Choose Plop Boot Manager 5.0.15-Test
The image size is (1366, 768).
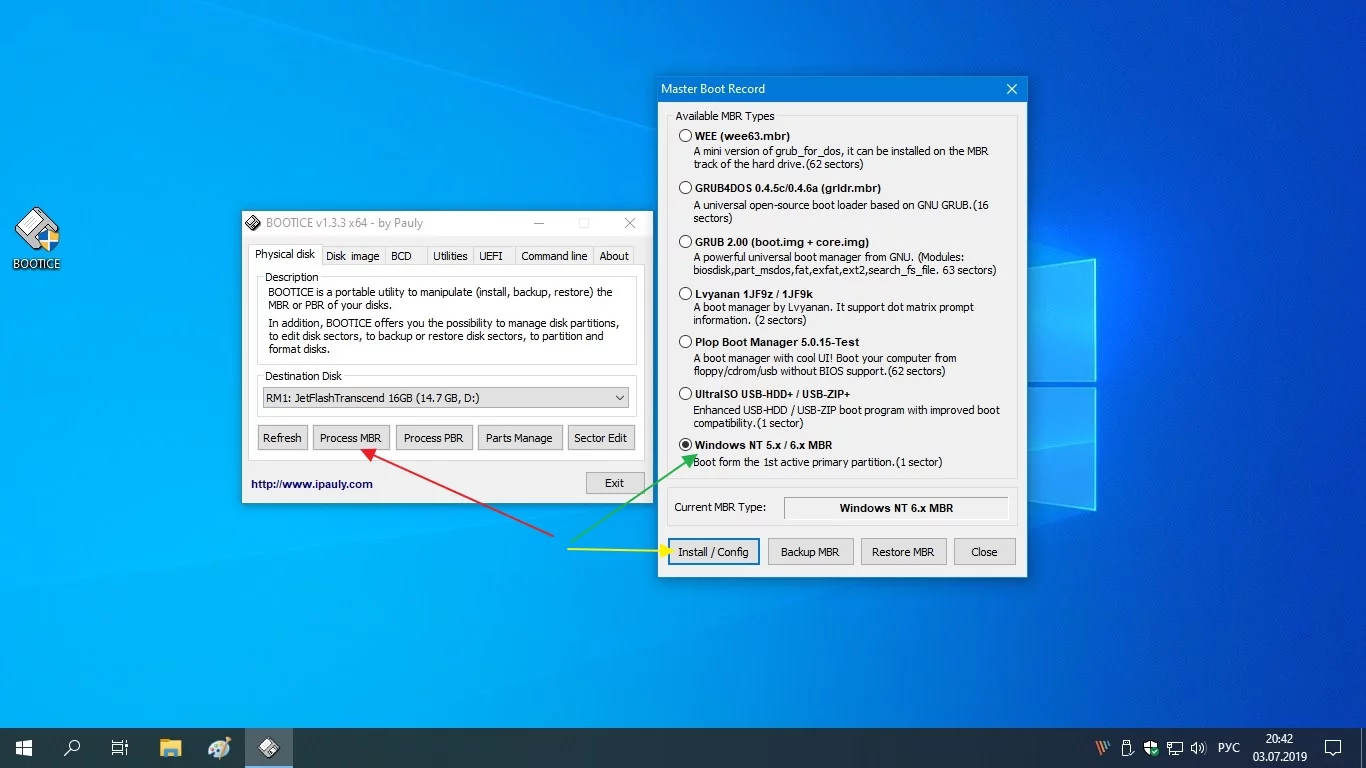(x=685, y=342)
